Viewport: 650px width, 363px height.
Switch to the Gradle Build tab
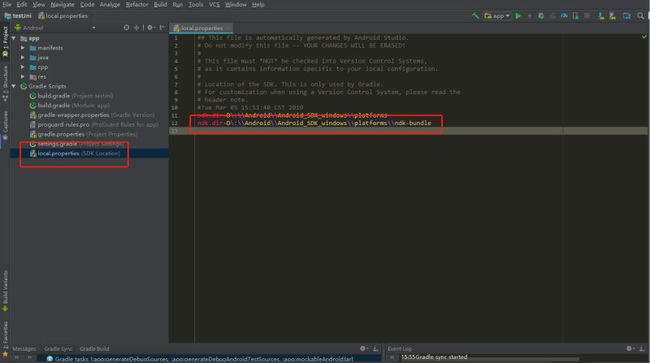tap(95, 348)
